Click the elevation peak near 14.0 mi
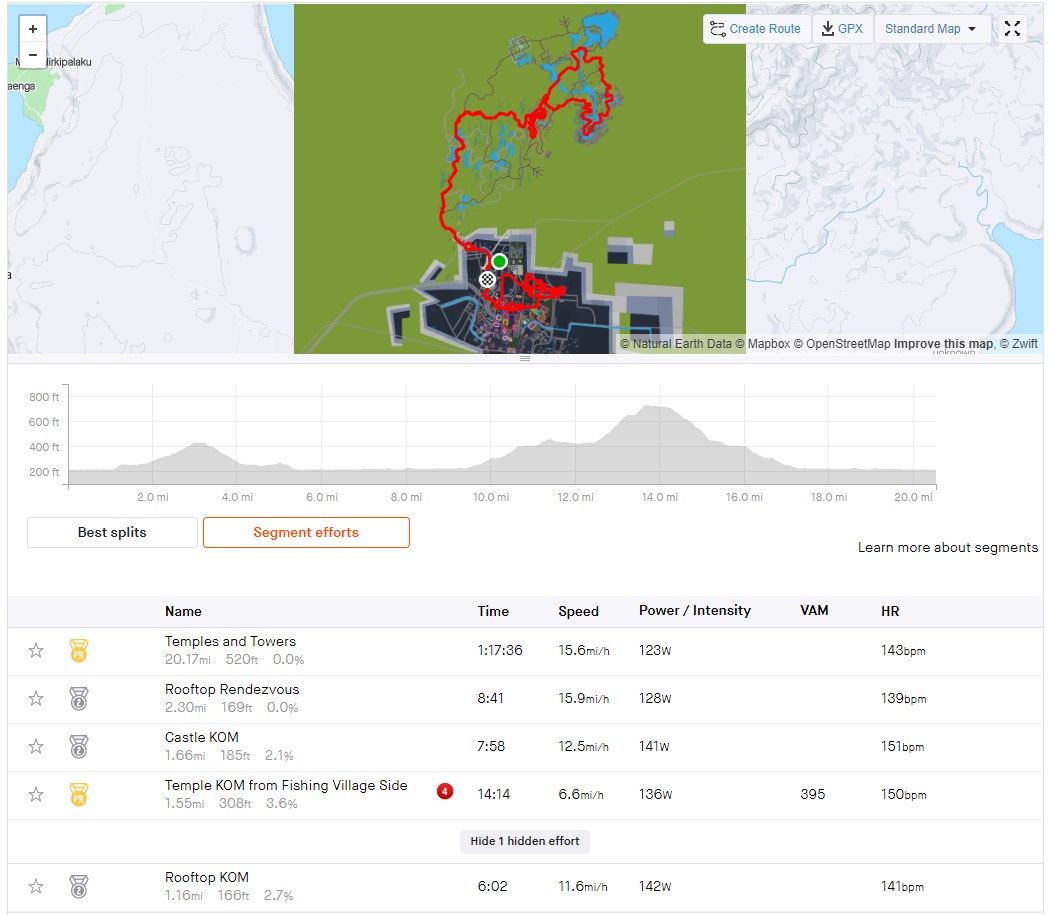Screen dimensions: 1049x915 point(649,407)
